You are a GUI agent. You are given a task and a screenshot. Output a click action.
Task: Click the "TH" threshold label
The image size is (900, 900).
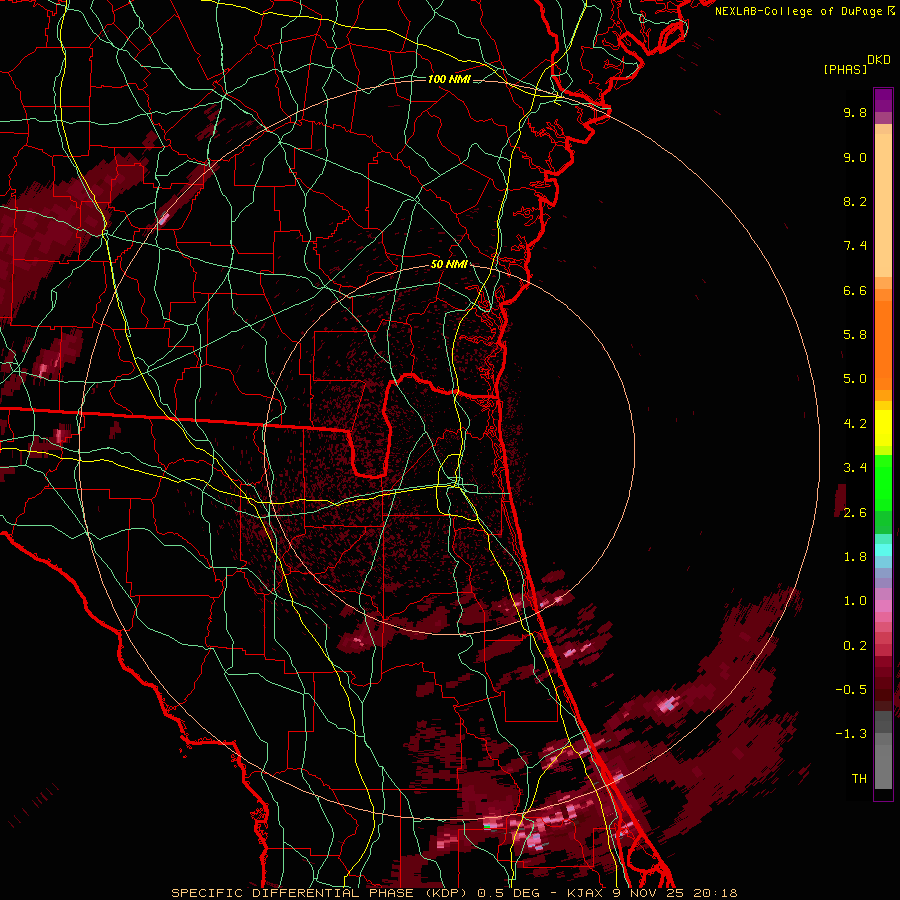859,779
